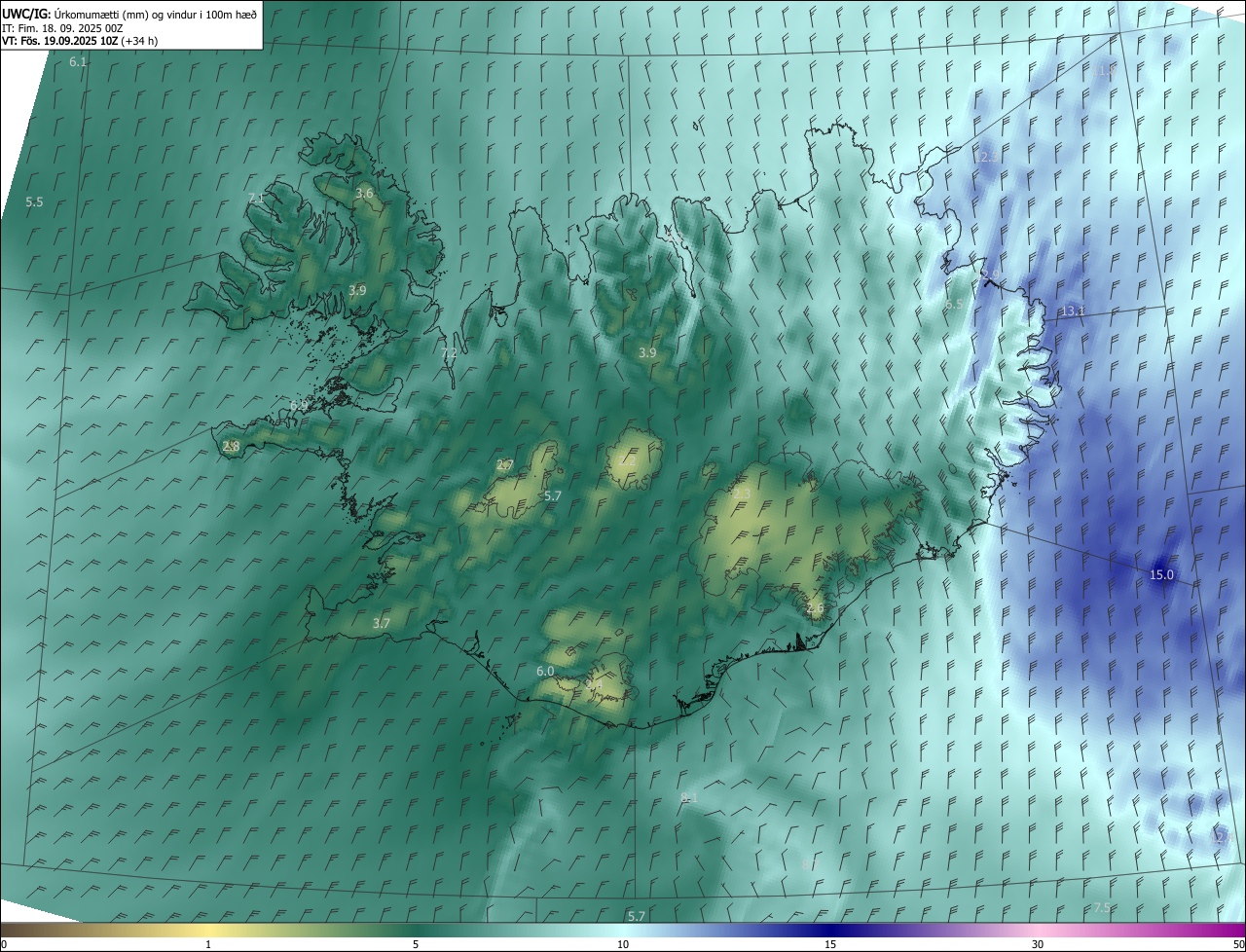
Task: Click the color scale tick label 1
Action: pos(208,944)
